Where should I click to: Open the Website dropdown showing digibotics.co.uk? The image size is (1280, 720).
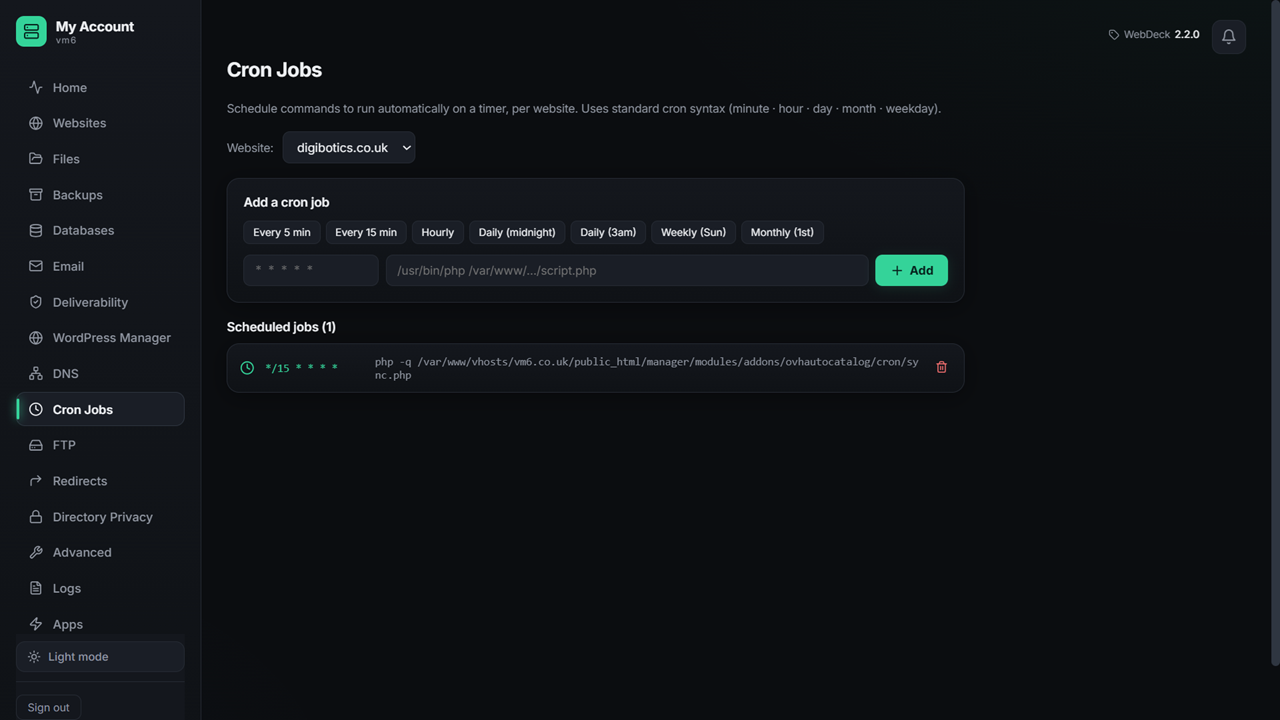349,147
